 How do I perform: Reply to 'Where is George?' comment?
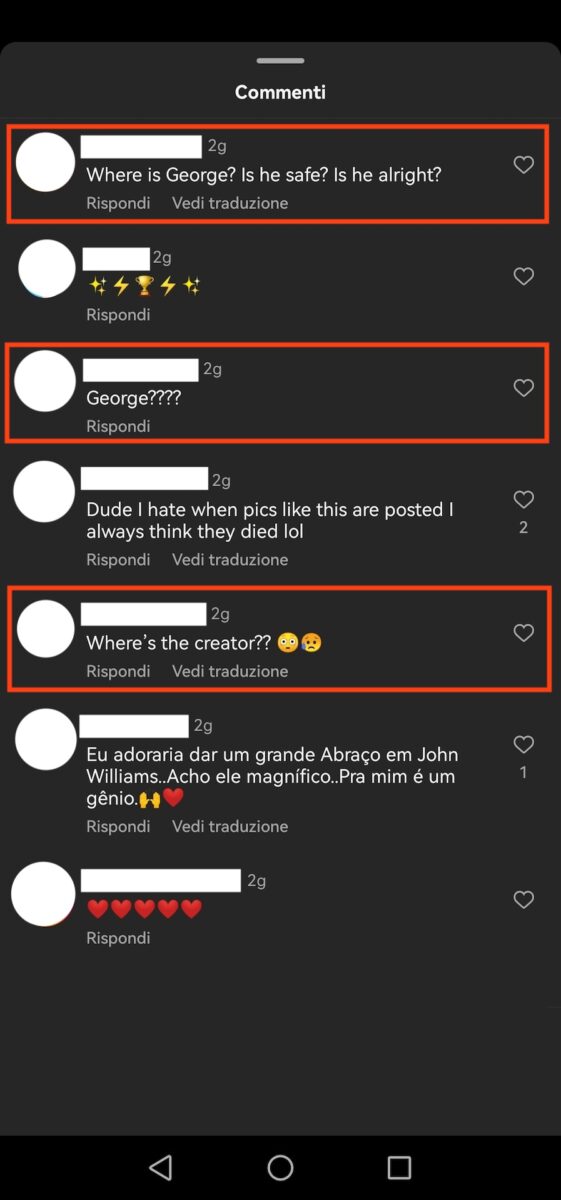click(118, 203)
